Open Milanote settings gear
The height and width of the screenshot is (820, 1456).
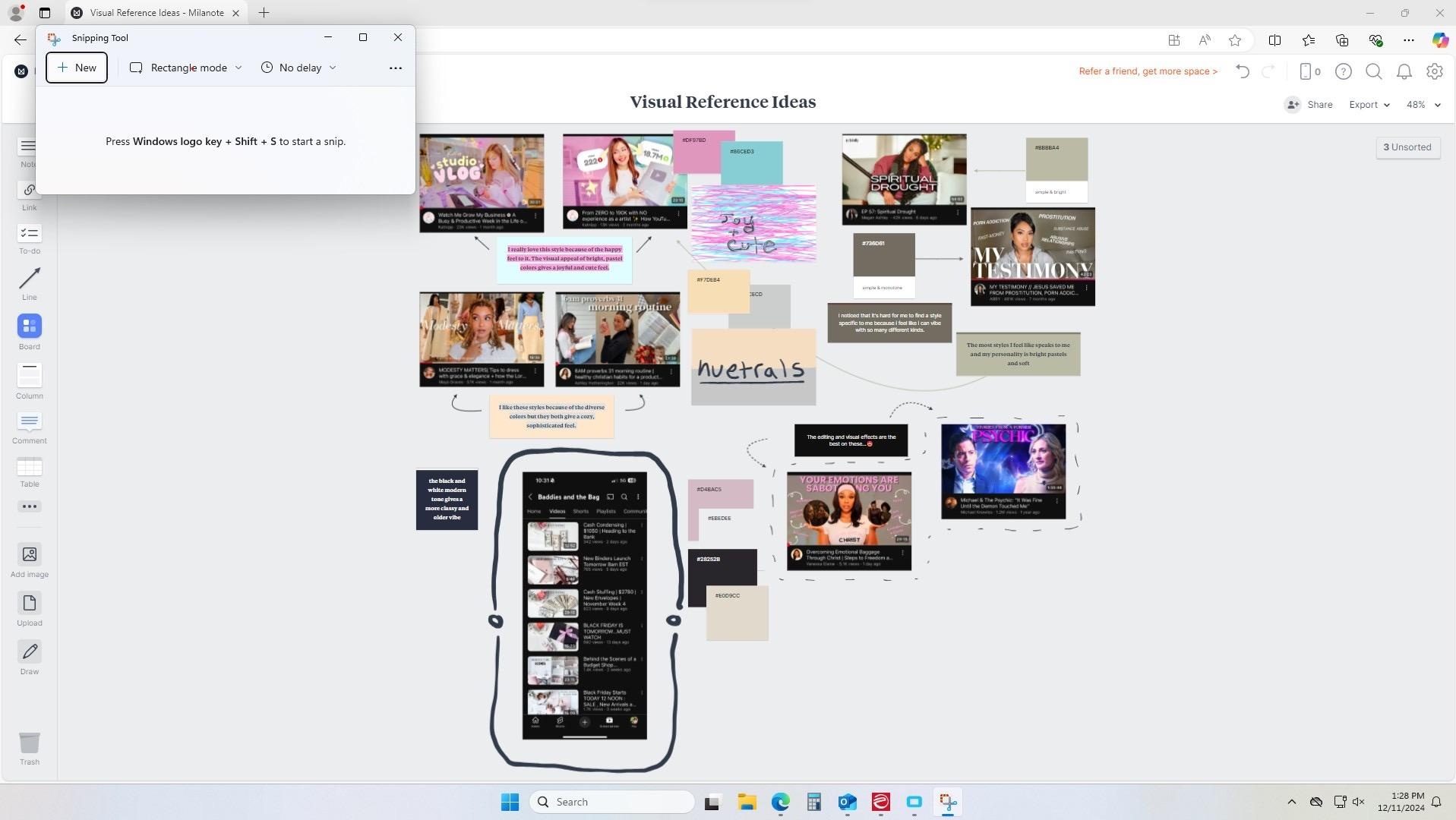(x=1435, y=71)
